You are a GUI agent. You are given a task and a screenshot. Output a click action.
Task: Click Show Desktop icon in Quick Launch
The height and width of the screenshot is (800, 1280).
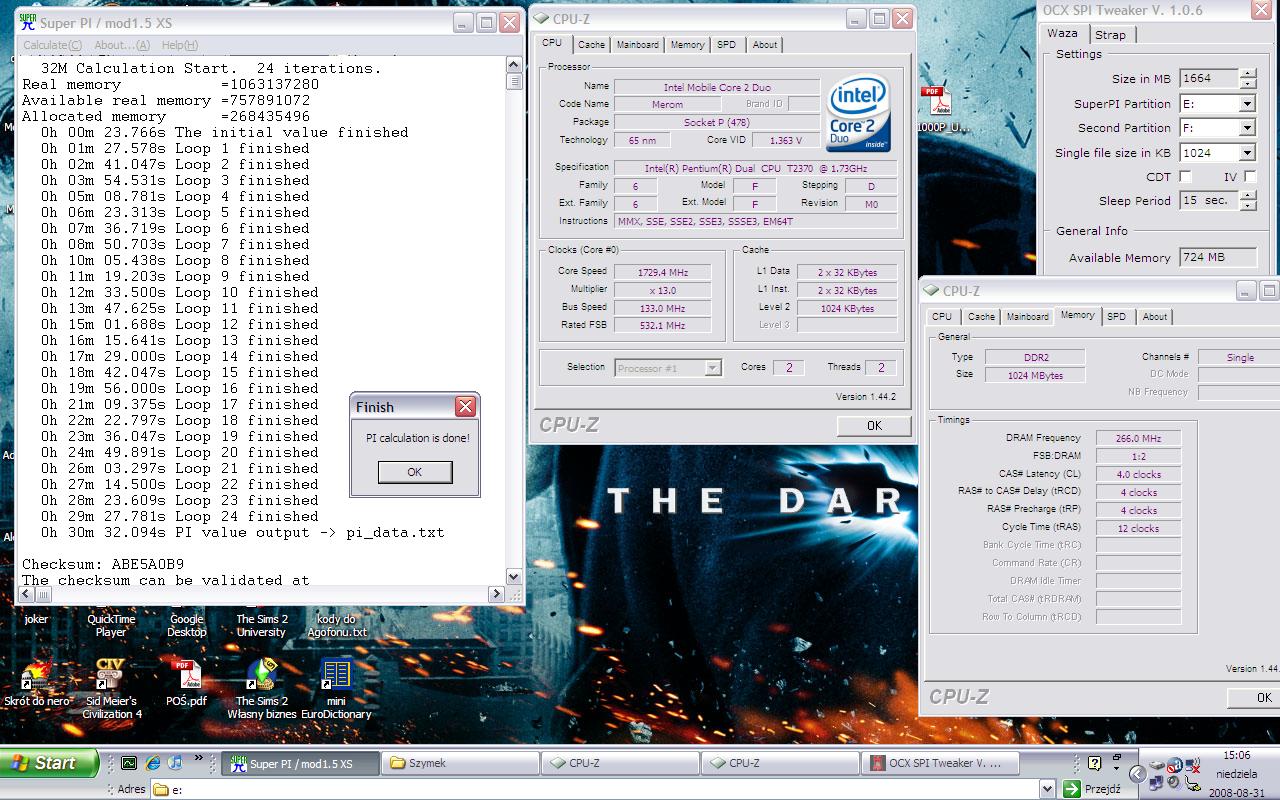129,763
